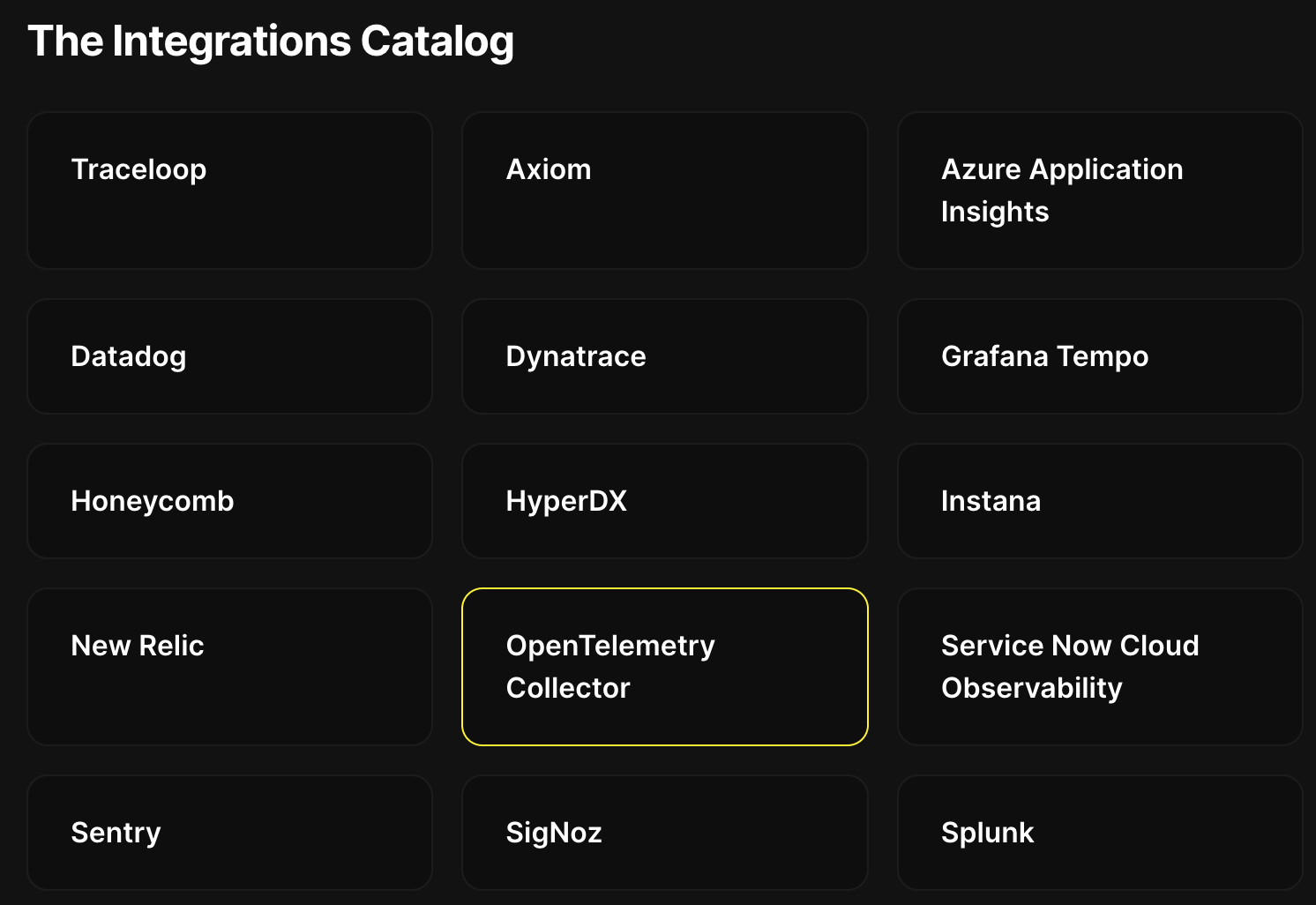The width and height of the screenshot is (1316, 905).
Task: Click the Splunk integration card
Action: point(1099,833)
